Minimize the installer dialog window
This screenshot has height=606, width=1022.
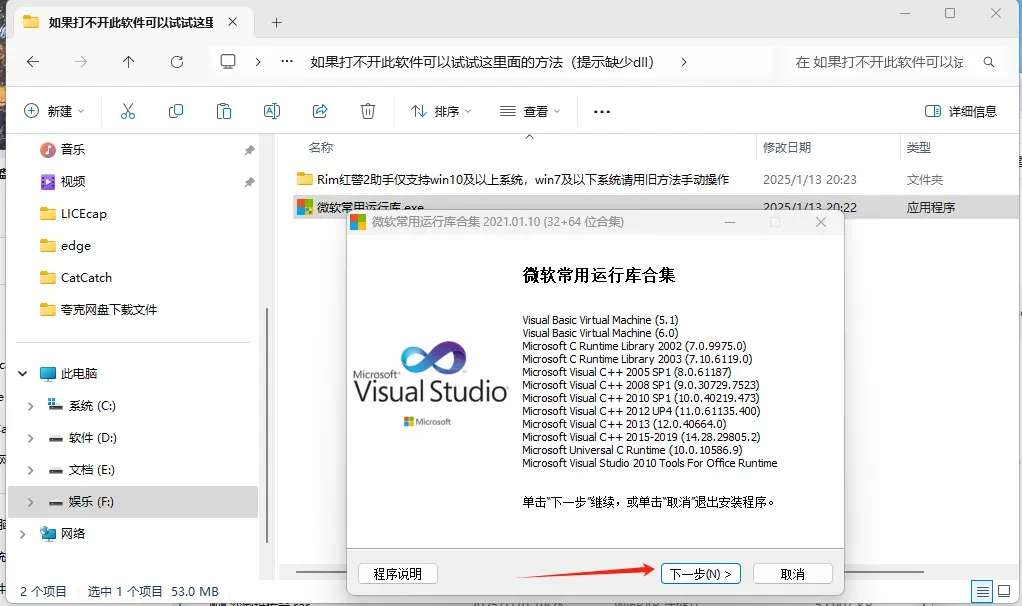(730, 222)
